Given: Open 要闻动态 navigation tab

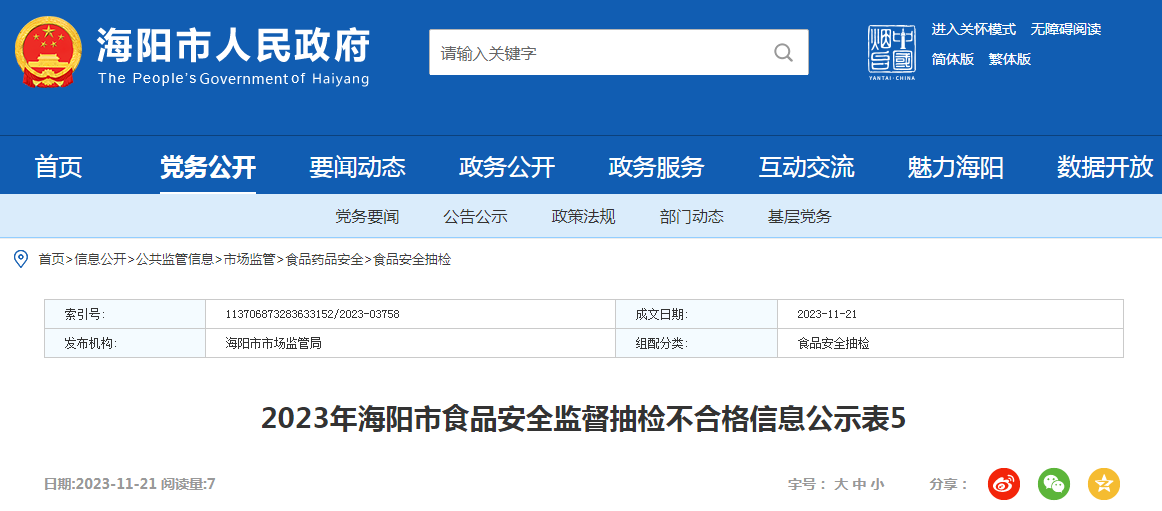Looking at the screenshot, I should (x=357, y=167).
